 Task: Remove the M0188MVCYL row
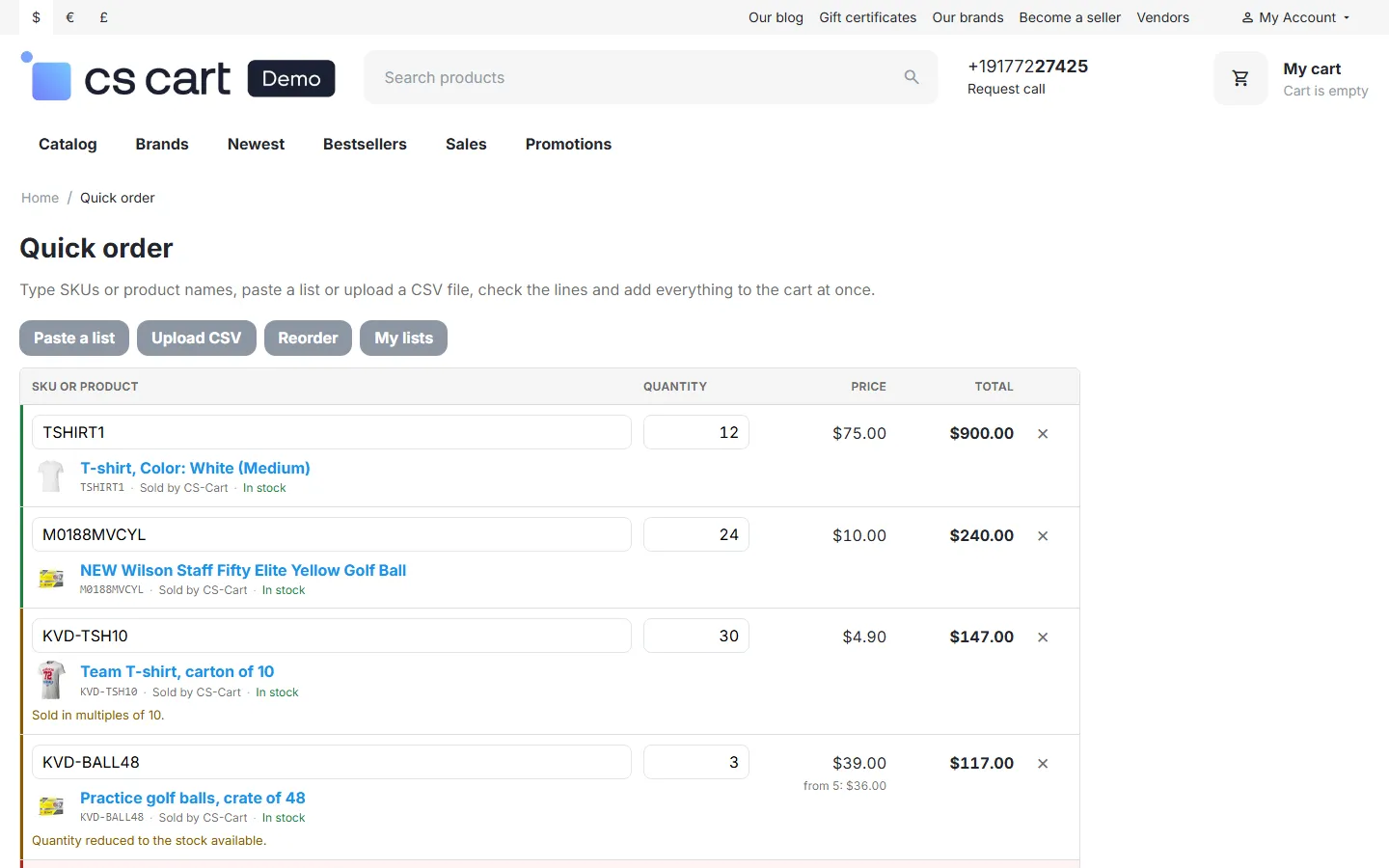[x=1043, y=536]
